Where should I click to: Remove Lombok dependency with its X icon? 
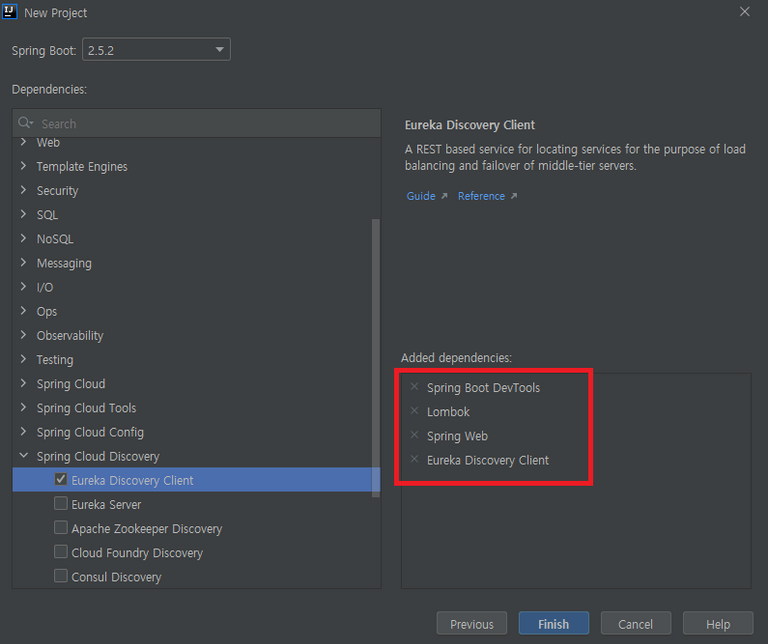[x=414, y=411]
